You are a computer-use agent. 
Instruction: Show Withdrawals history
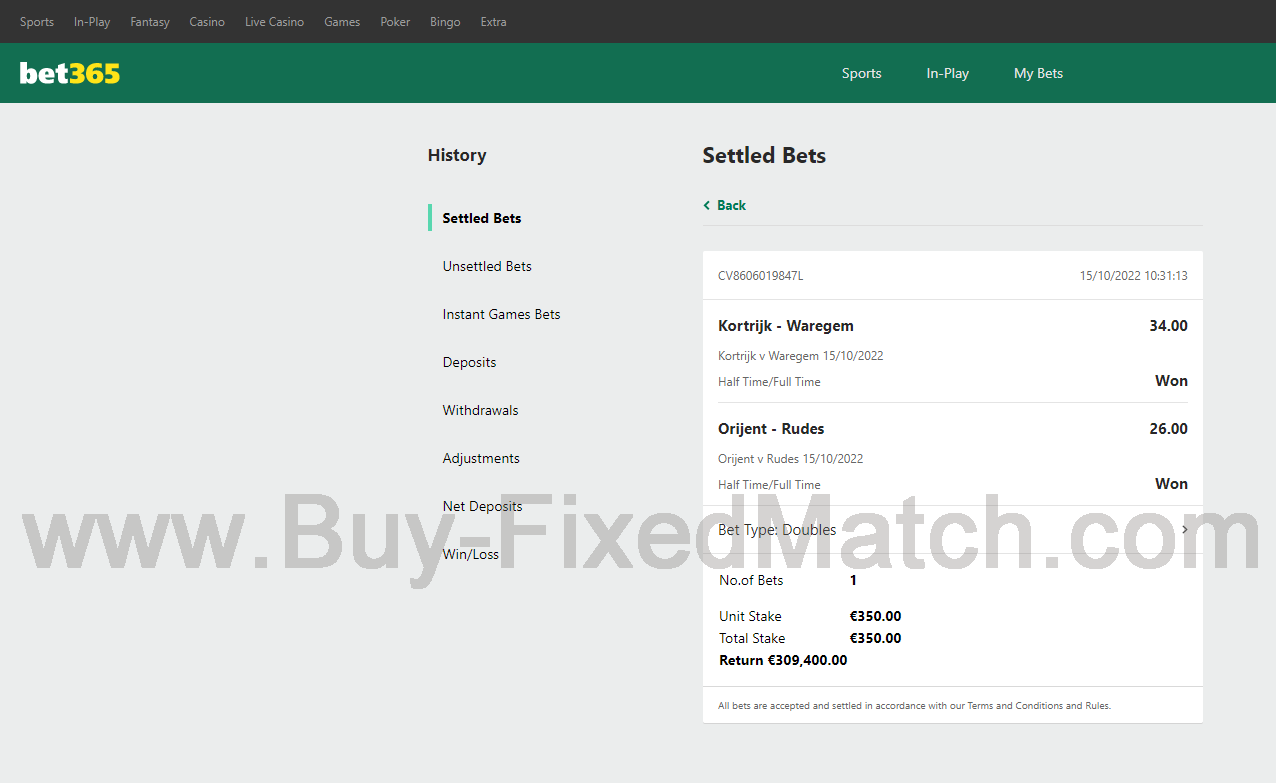tap(480, 410)
